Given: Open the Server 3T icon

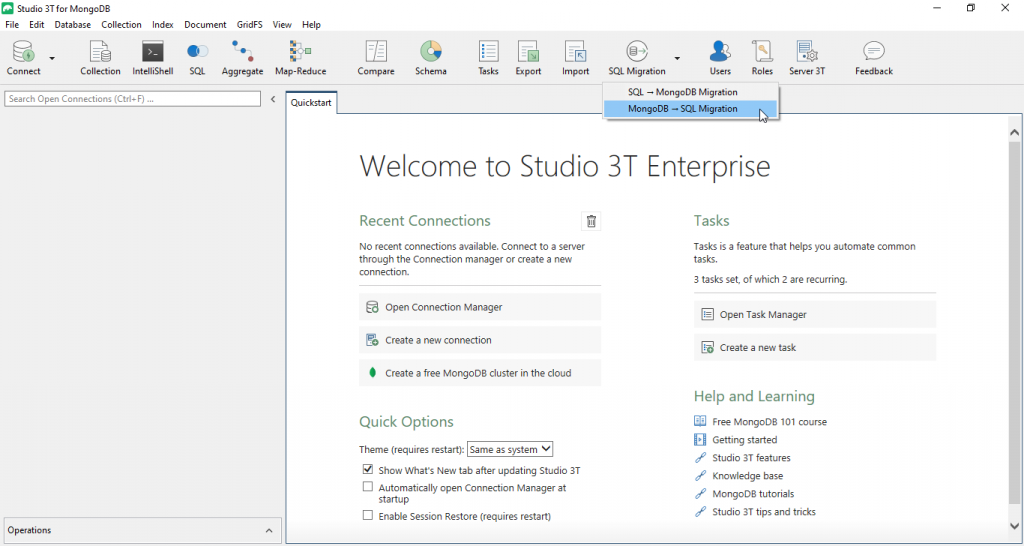Looking at the screenshot, I should pos(807,58).
